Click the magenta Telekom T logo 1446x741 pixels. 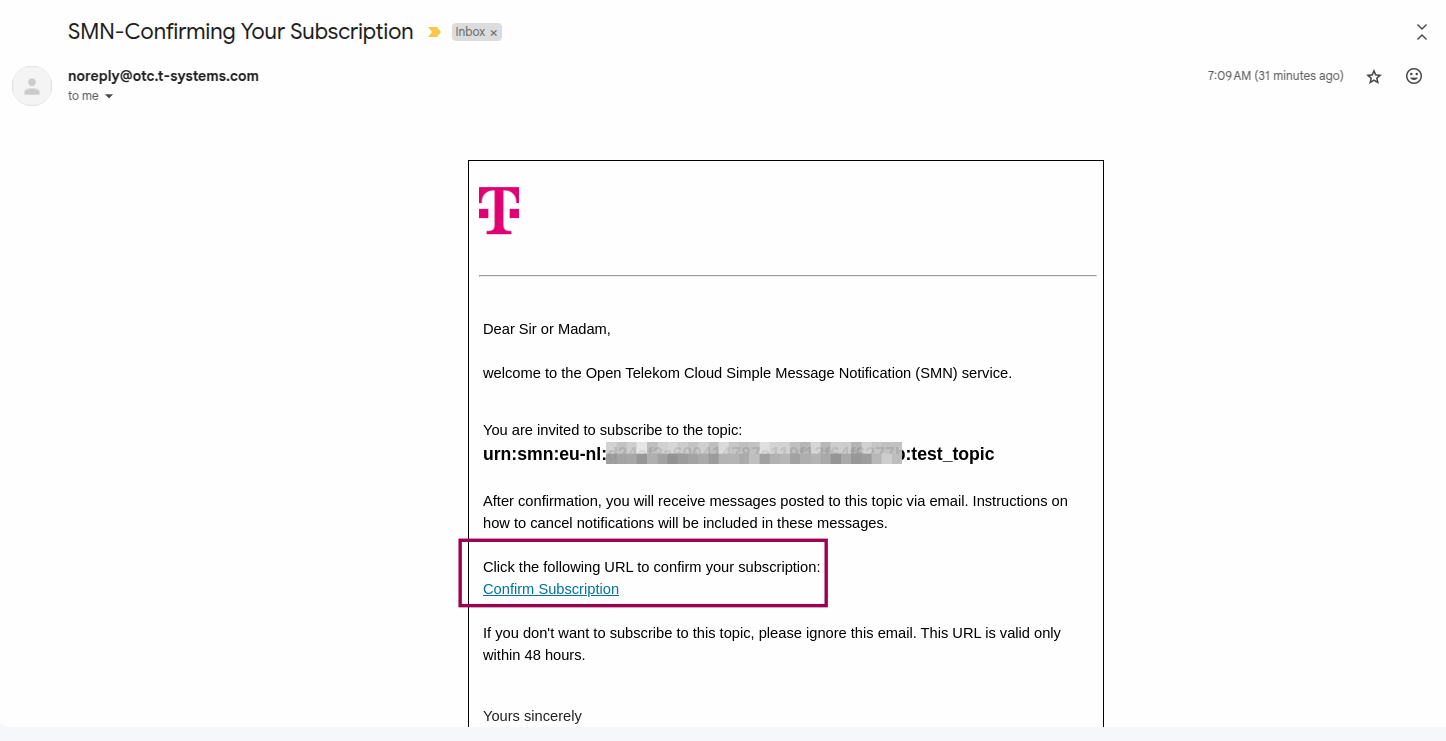pyautogui.click(x=499, y=210)
